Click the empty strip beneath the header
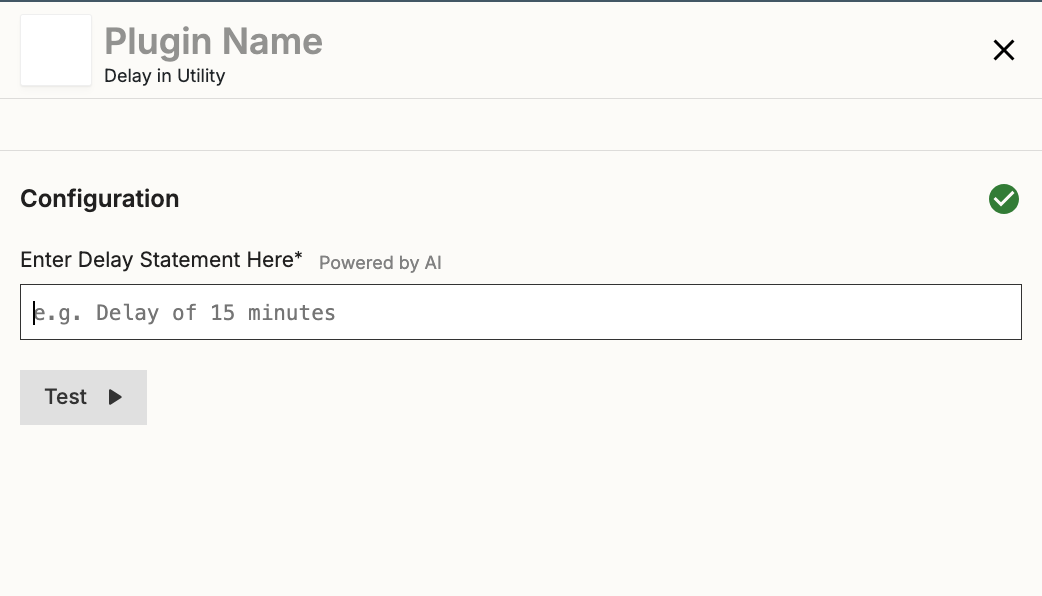 pyautogui.click(x=521, y=125)
